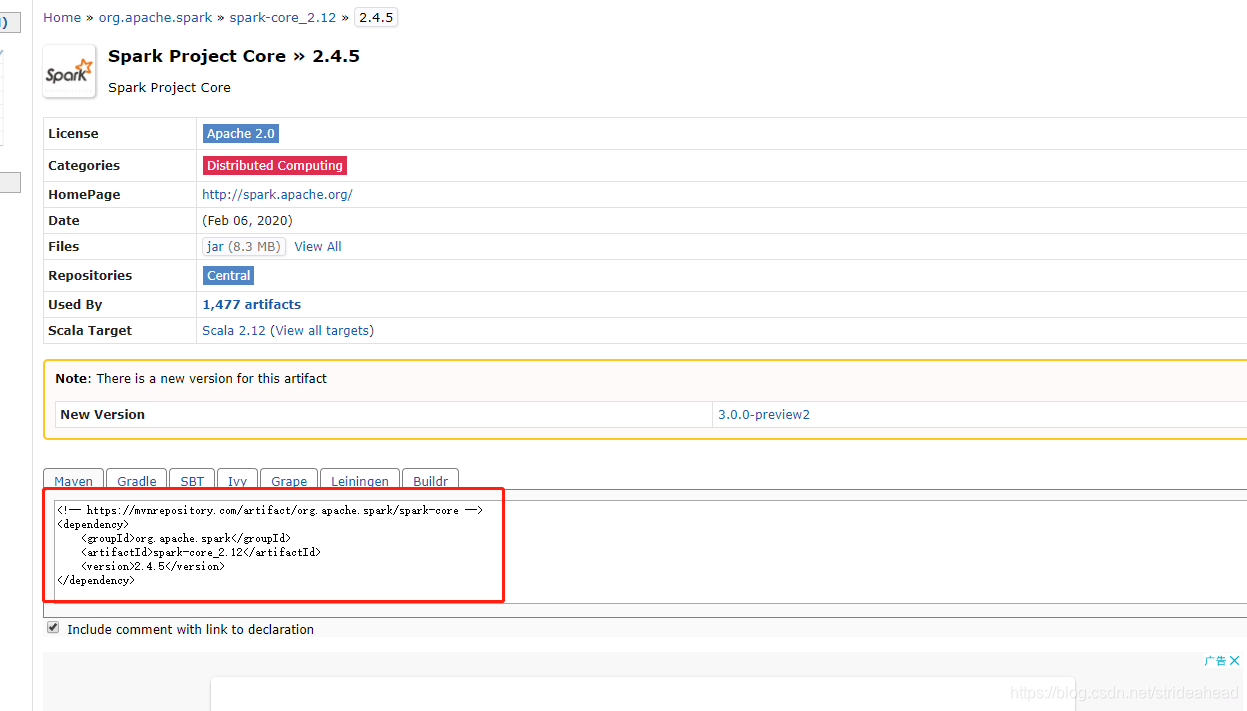Go to Home breadcrumb
The height and width of the screenshot is (711, 1247).
(62, 18)
